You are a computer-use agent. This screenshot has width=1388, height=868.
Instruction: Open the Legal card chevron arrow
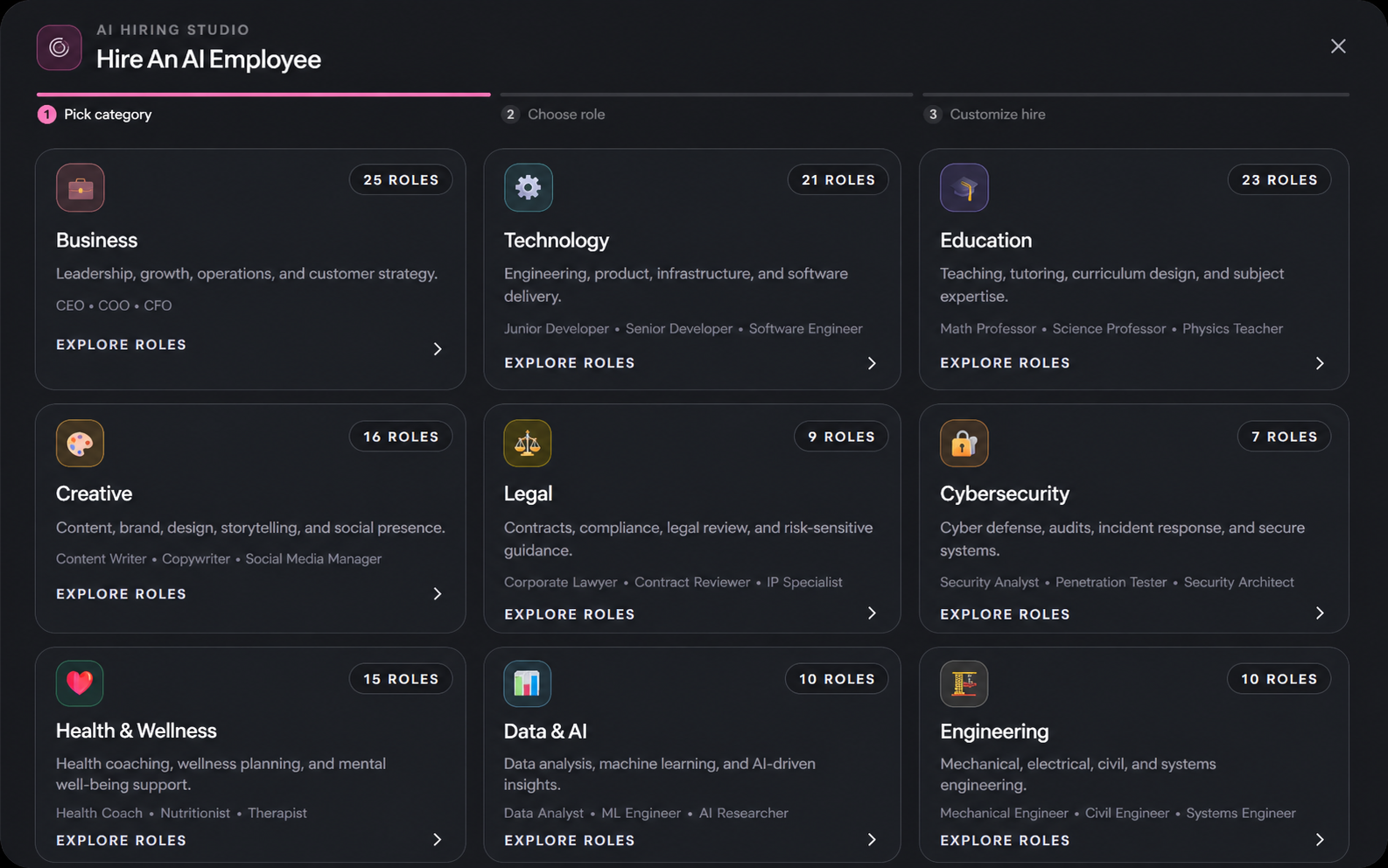coord(872,613)
